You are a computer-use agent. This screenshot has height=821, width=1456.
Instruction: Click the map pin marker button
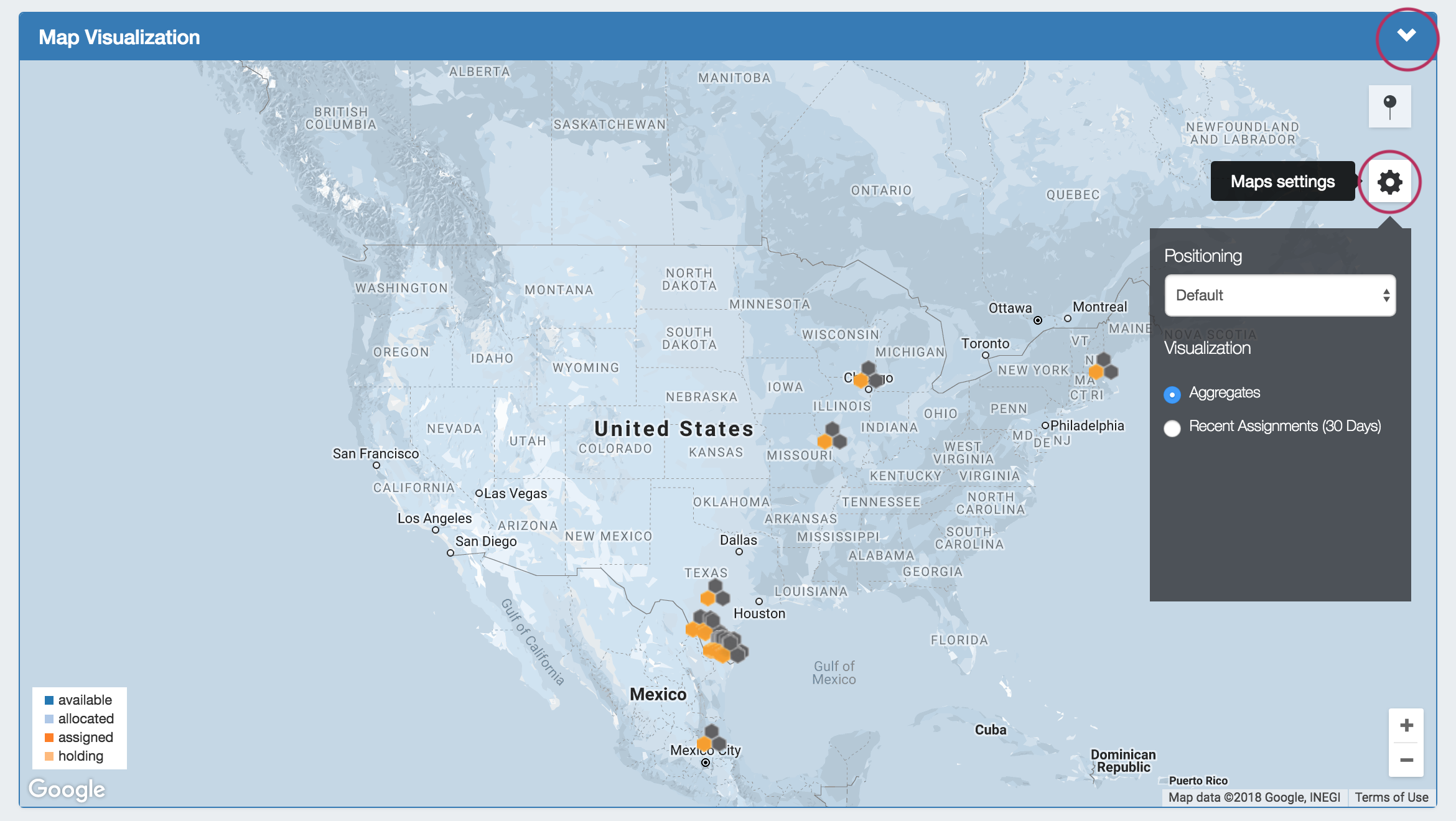[x=1389, y=106]
